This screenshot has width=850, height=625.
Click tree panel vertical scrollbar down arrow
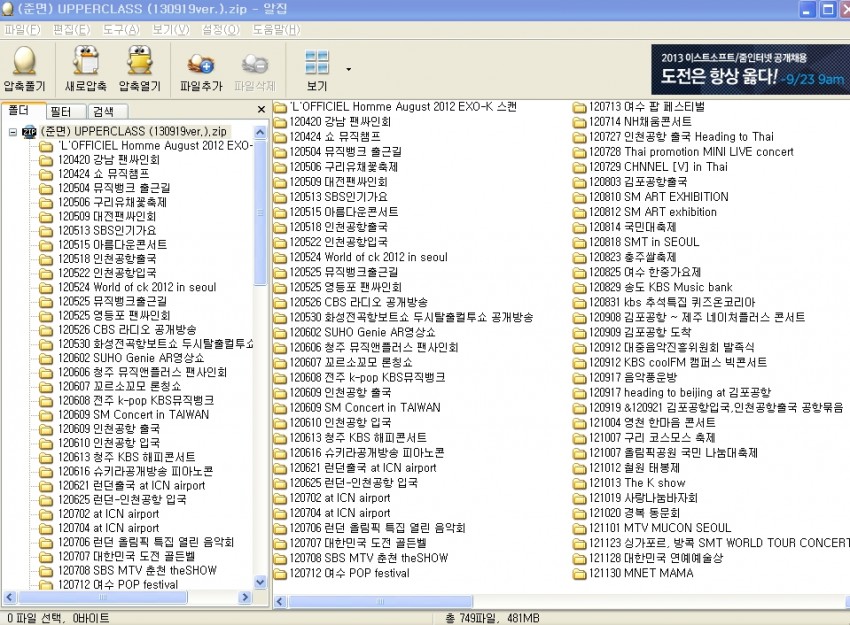[x=260, y=583]
